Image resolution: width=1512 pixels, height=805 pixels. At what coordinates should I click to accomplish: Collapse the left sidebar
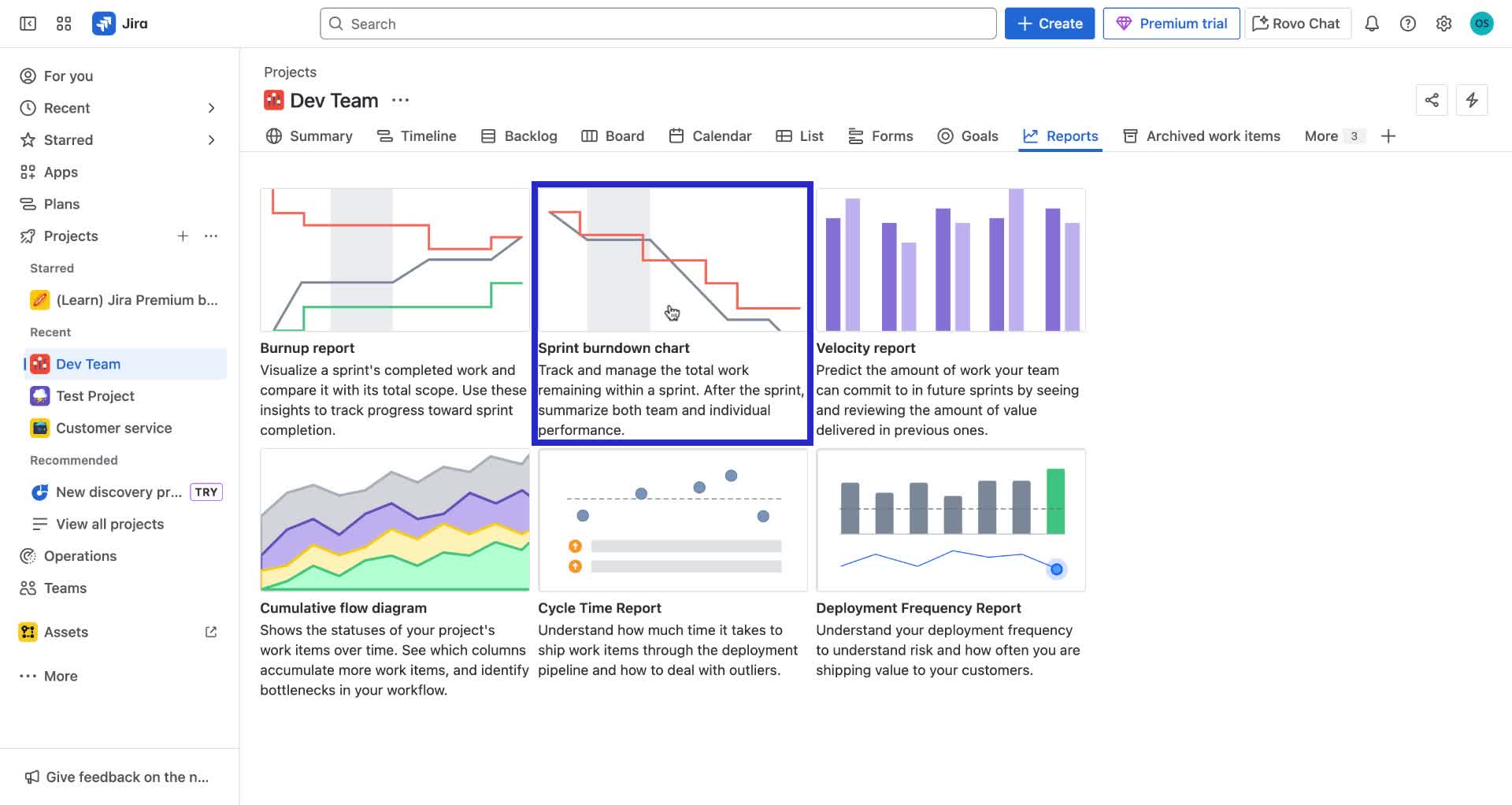pyautogui.click(x=27, y=23)
